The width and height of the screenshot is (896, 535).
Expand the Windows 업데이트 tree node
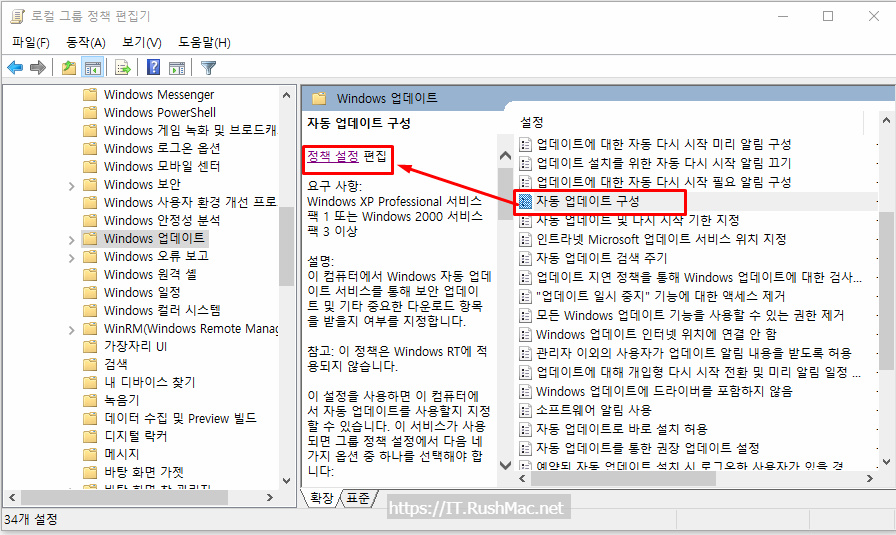71,239
